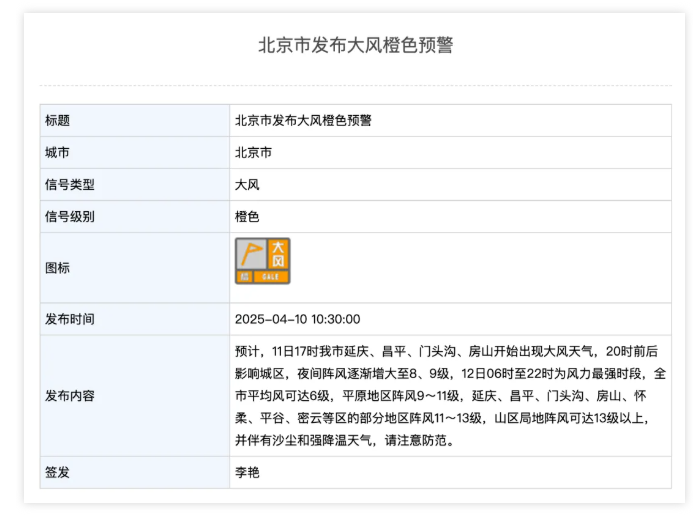Click the signer name 李艳
This screenshot has height=517, width=696.
coord(247,472)
